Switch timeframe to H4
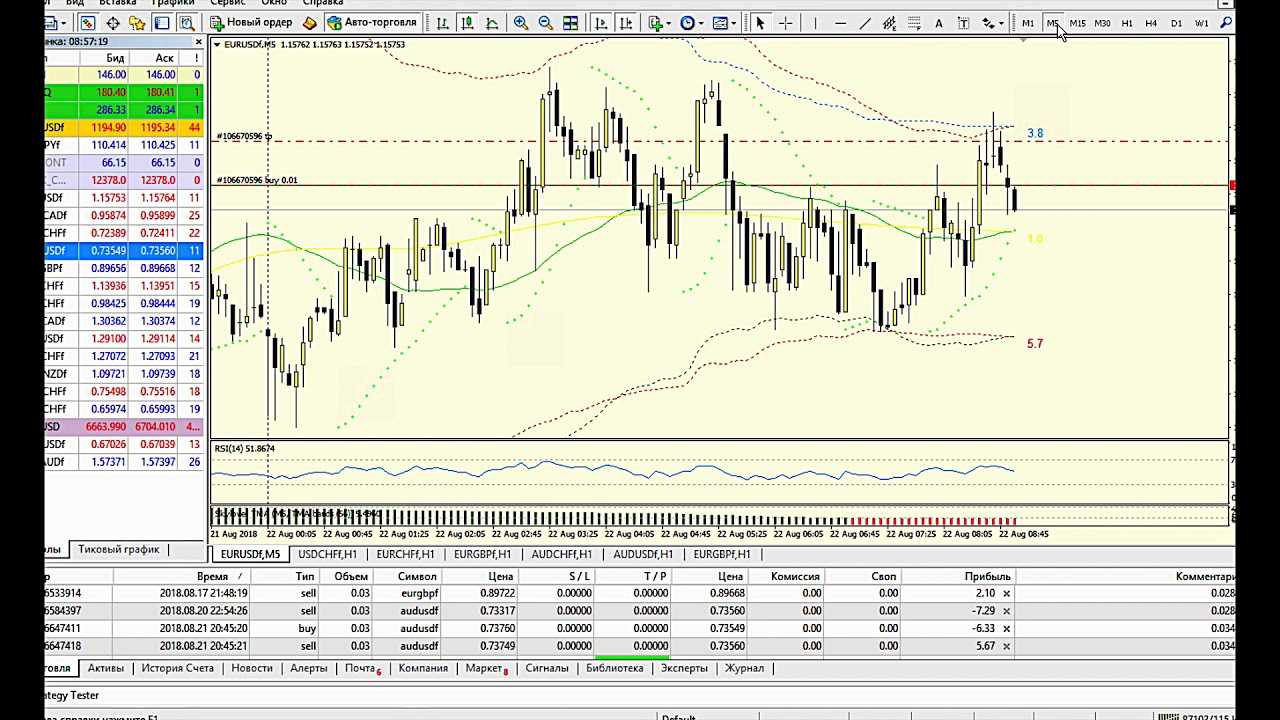 [x=1151, y=23]
